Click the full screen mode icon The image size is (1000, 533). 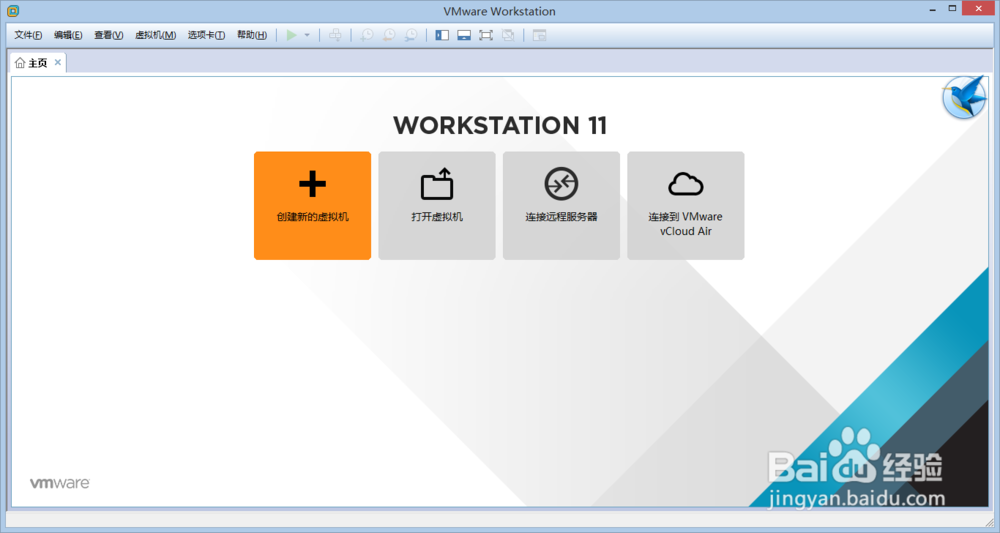pos(486,35)
